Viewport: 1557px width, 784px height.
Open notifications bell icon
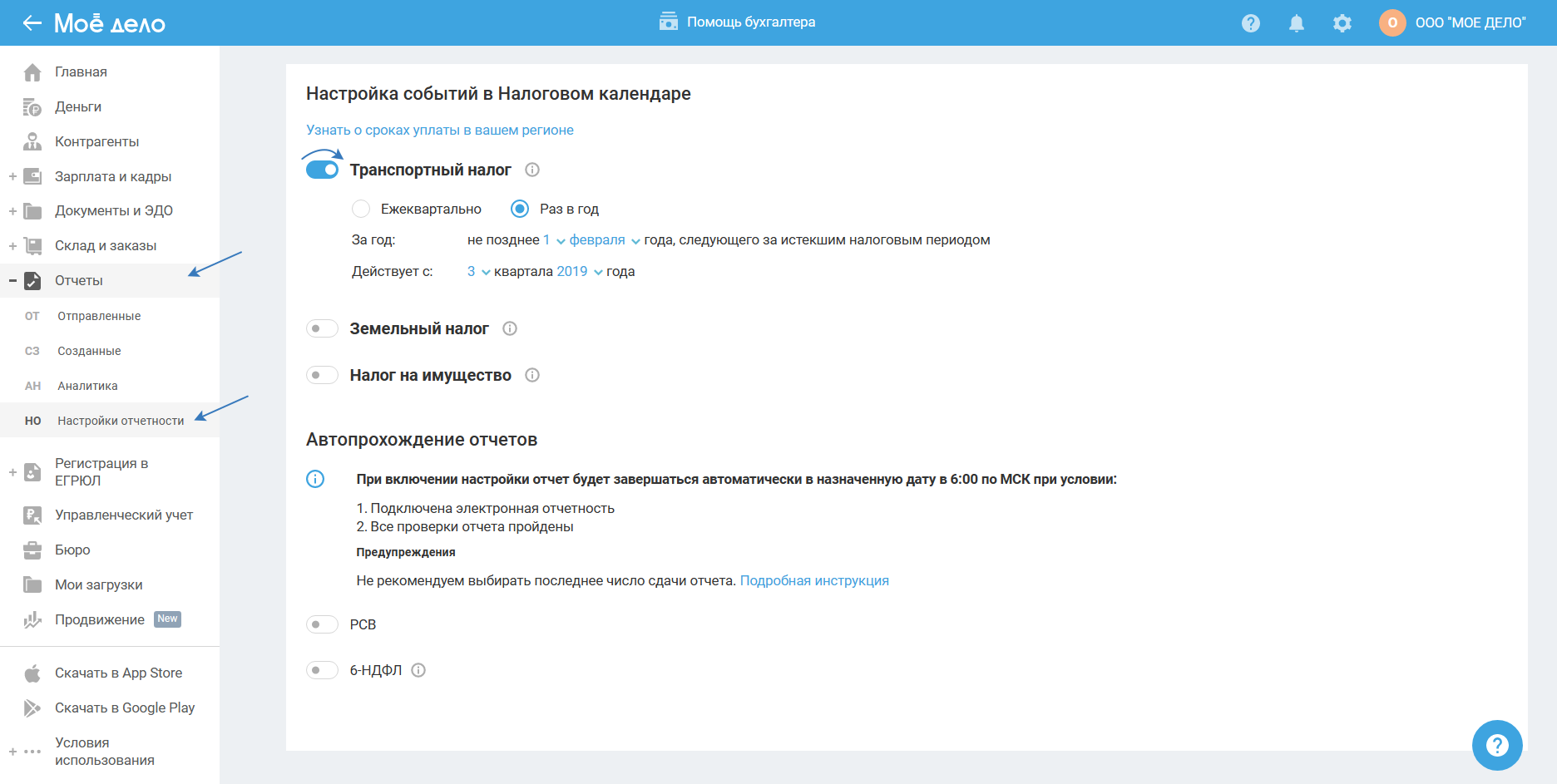tap(1296, 23)
